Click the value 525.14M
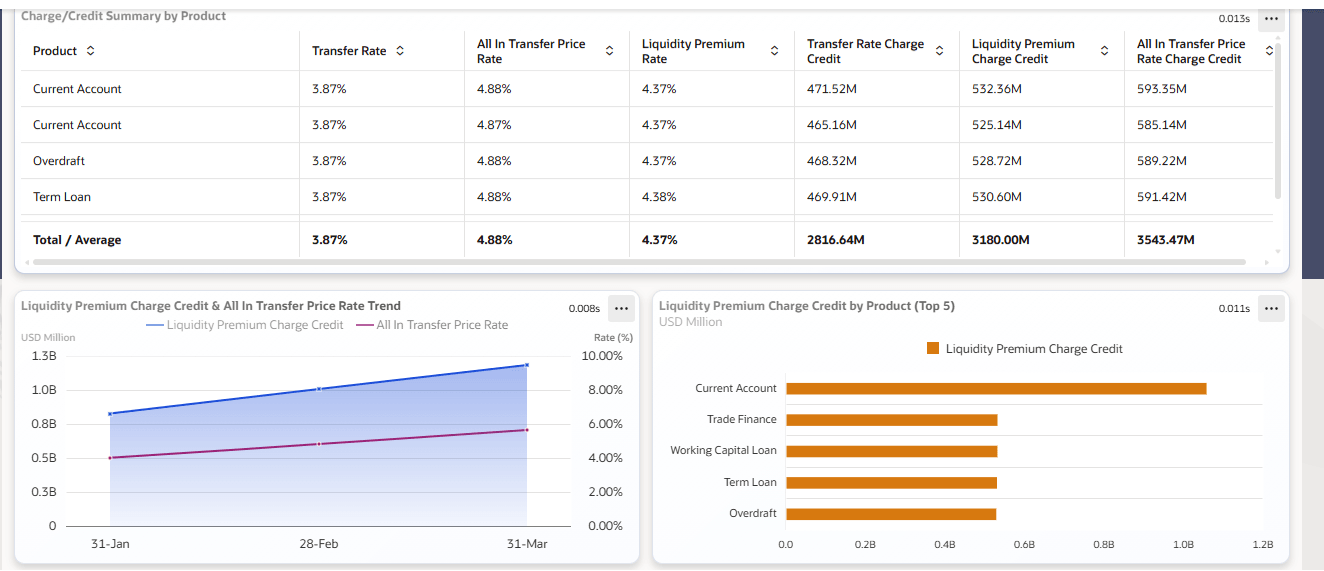 (x=997, y=125)
